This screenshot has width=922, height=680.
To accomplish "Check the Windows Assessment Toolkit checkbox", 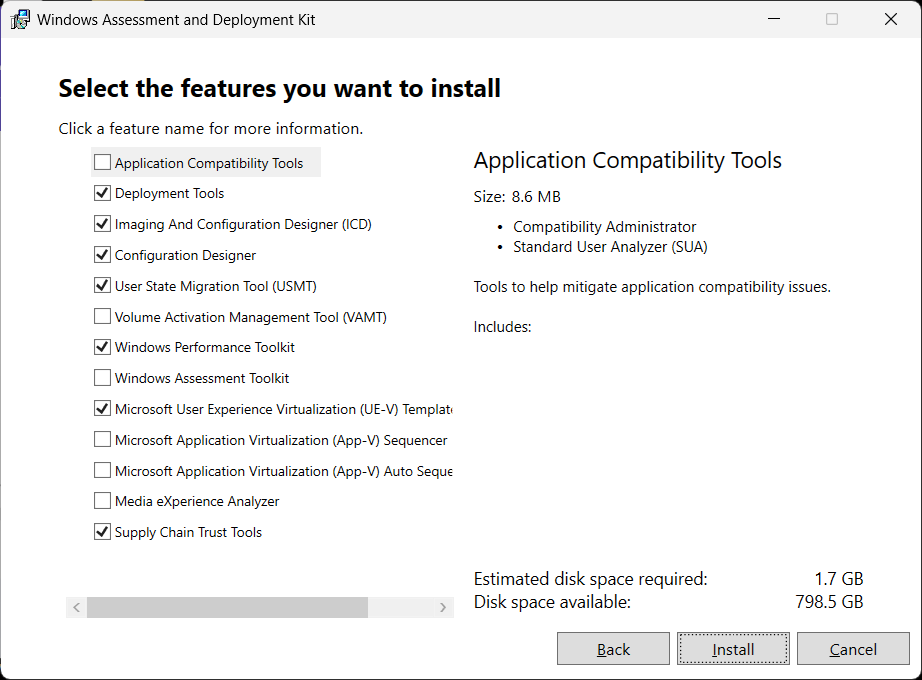I will (102, 379).
